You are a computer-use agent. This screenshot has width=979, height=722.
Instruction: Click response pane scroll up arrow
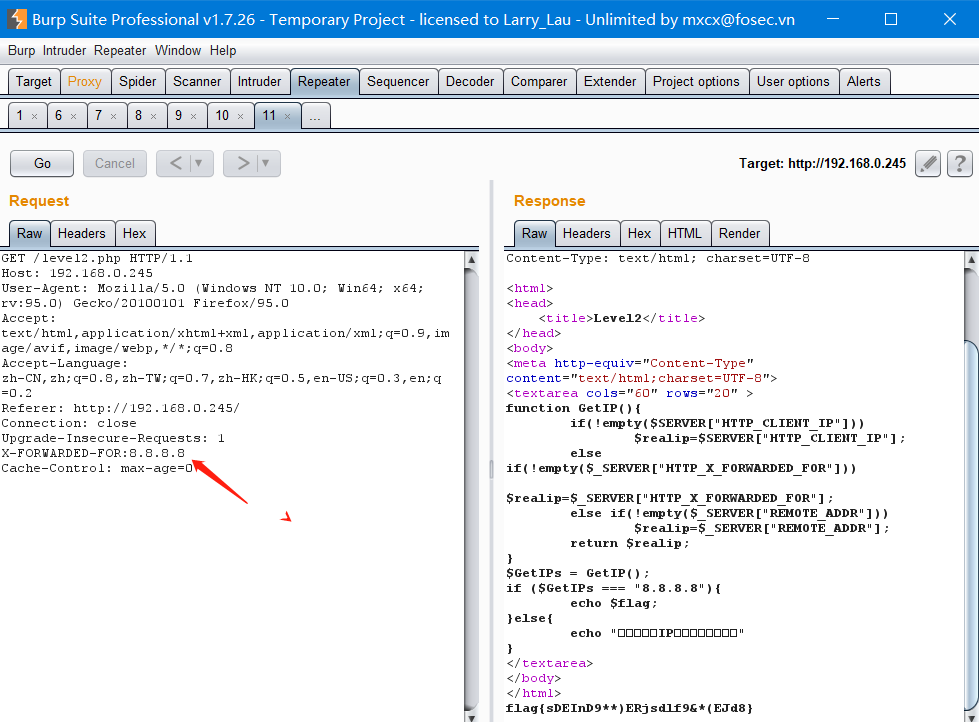coord(972,259)
